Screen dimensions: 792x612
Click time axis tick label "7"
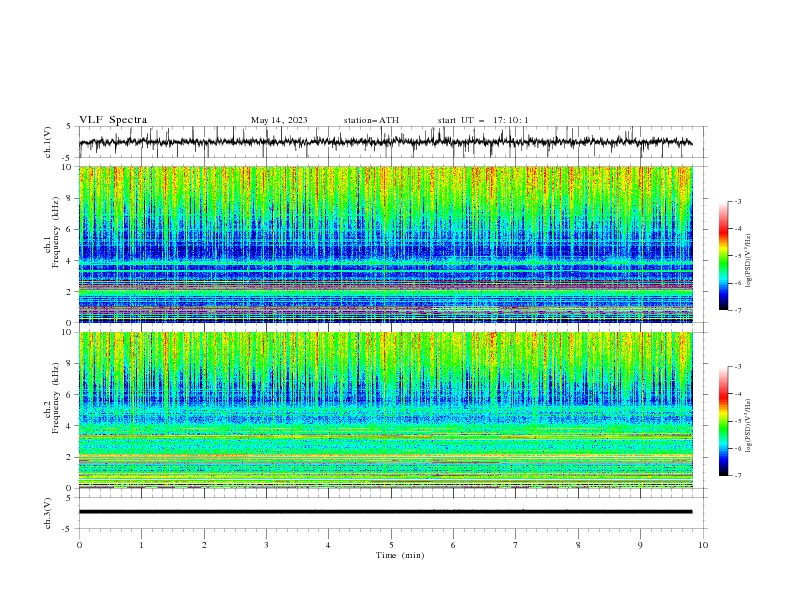(516, 545)
